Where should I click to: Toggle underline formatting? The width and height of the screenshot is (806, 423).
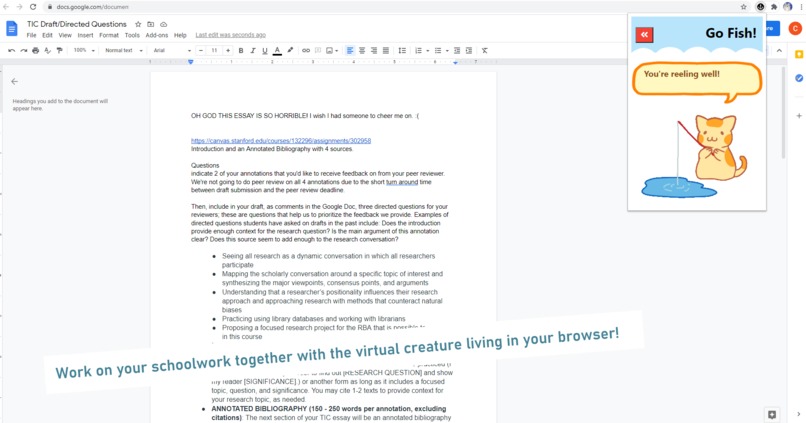click(x=265, y=50)
